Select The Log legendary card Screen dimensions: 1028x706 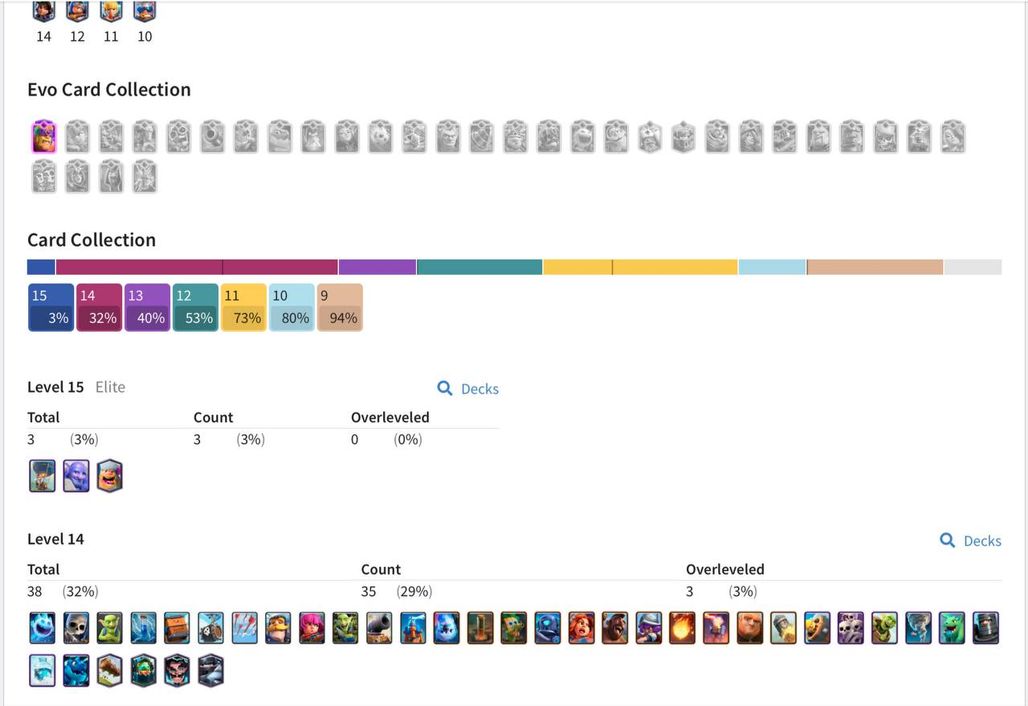click(109, 671)
